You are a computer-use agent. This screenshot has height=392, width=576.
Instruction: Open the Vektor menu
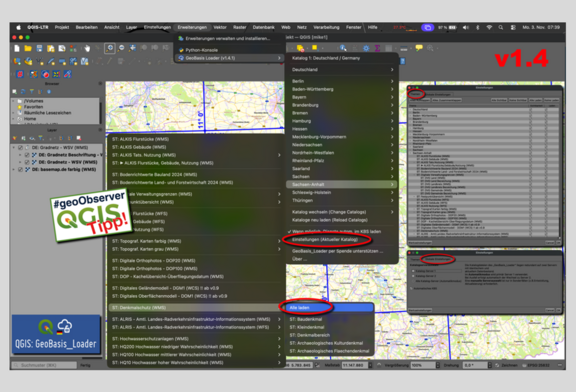click(220, 28)
